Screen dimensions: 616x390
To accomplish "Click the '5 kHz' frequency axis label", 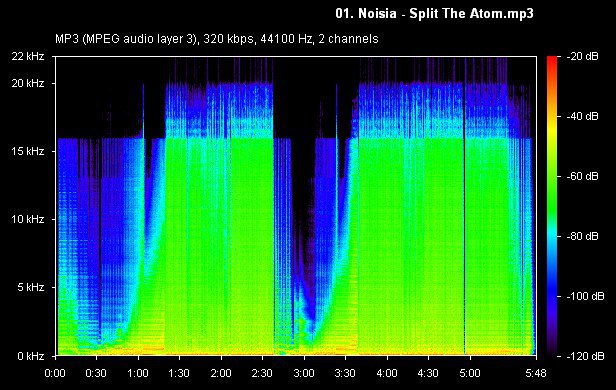I will tap(31, 287).
